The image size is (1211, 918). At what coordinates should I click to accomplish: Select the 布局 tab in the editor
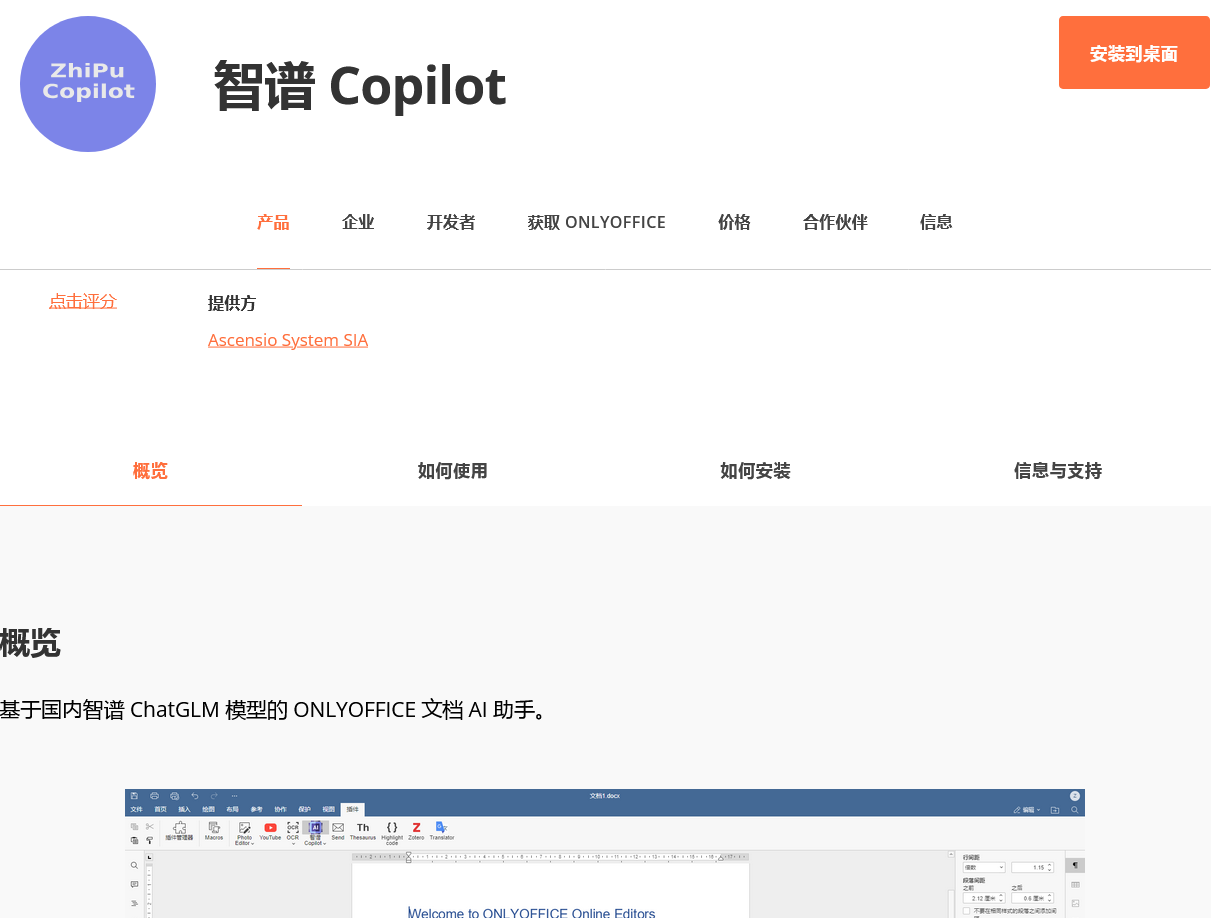pos(232,809)
